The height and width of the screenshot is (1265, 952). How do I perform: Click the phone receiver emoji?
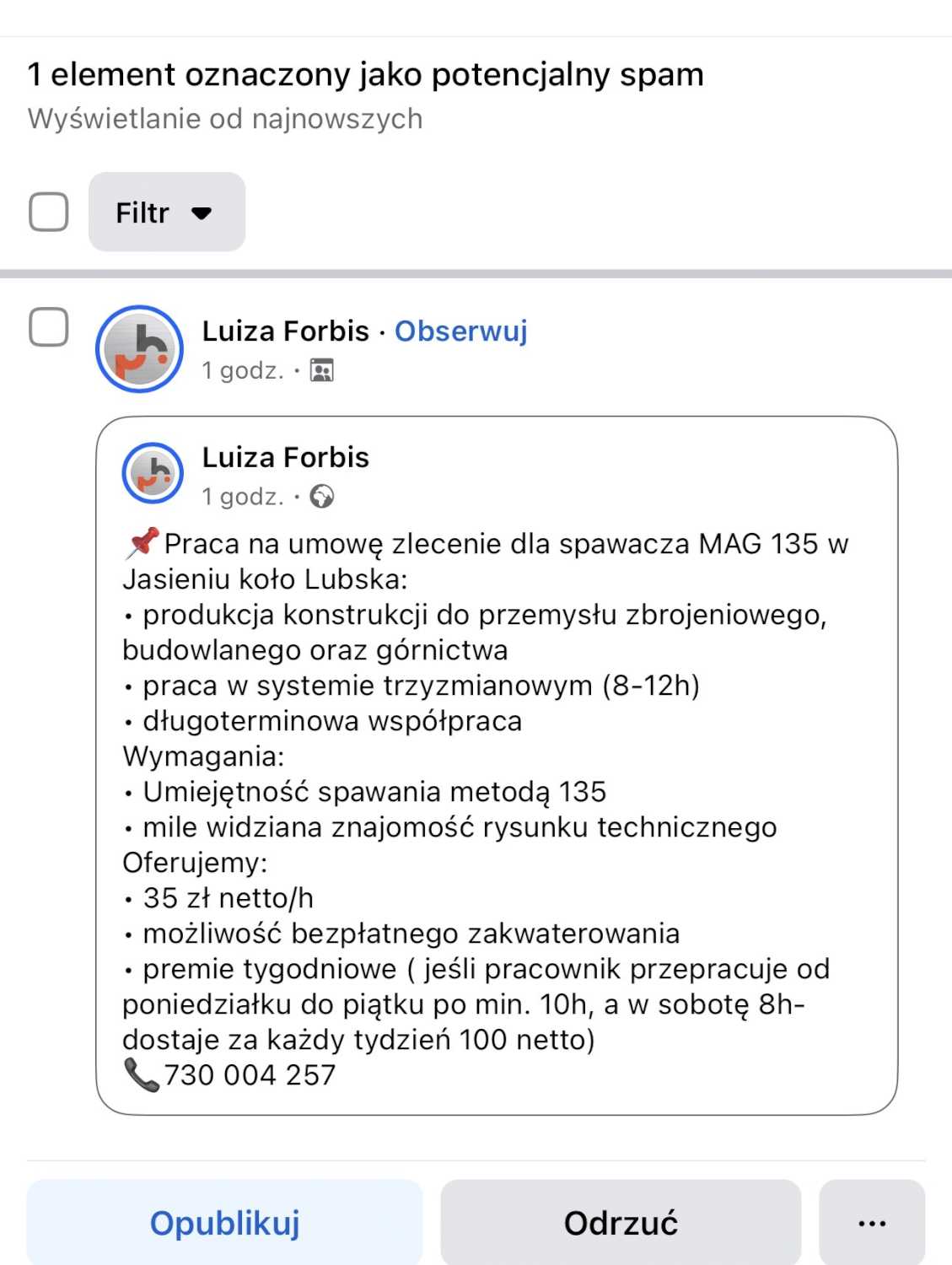pyautogui.click(x=141, y=1074)
